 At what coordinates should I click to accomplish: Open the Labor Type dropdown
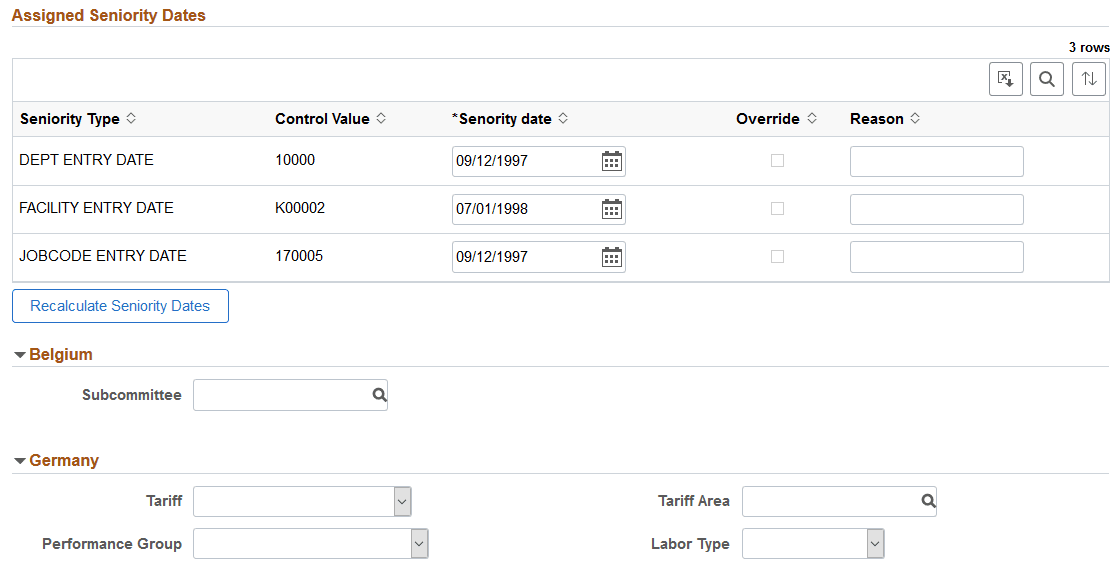pos(875,544)
